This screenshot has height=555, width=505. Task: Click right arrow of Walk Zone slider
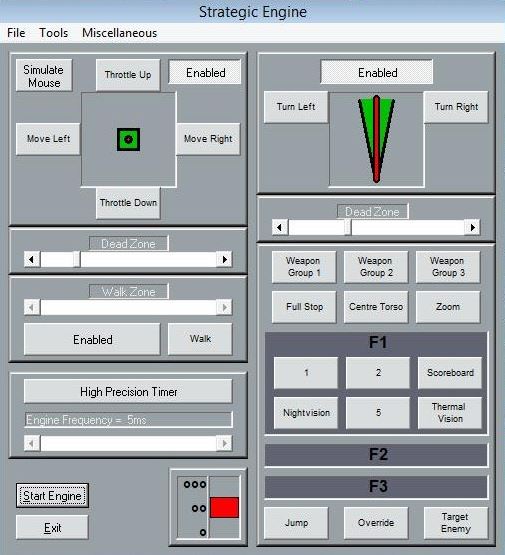point(224,307)
